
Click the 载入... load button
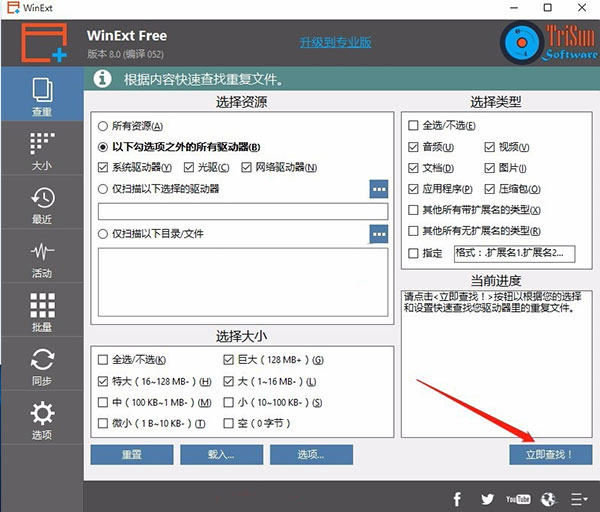pos(222,455)
